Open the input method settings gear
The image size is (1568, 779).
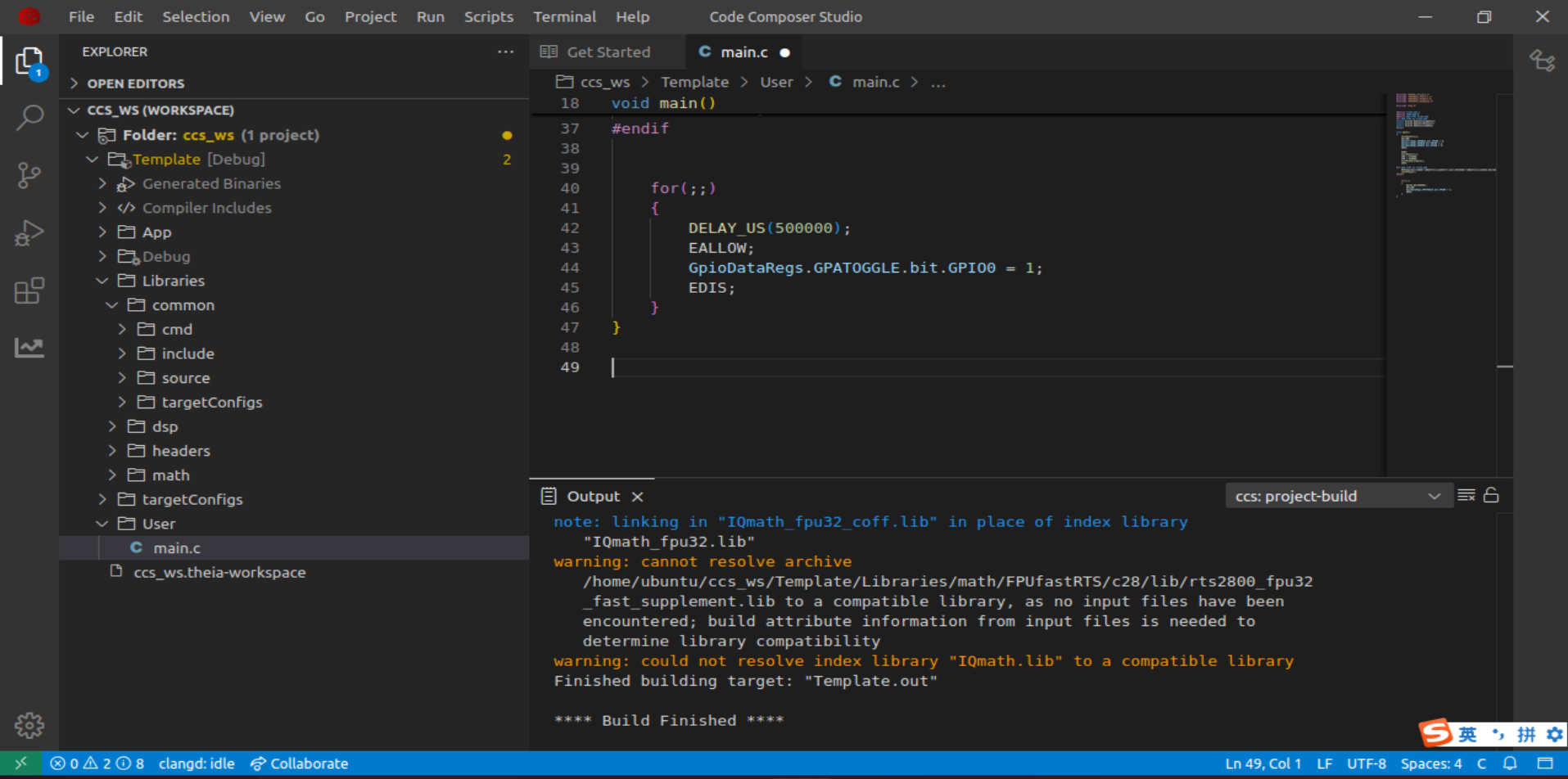tap(1554, 734)
